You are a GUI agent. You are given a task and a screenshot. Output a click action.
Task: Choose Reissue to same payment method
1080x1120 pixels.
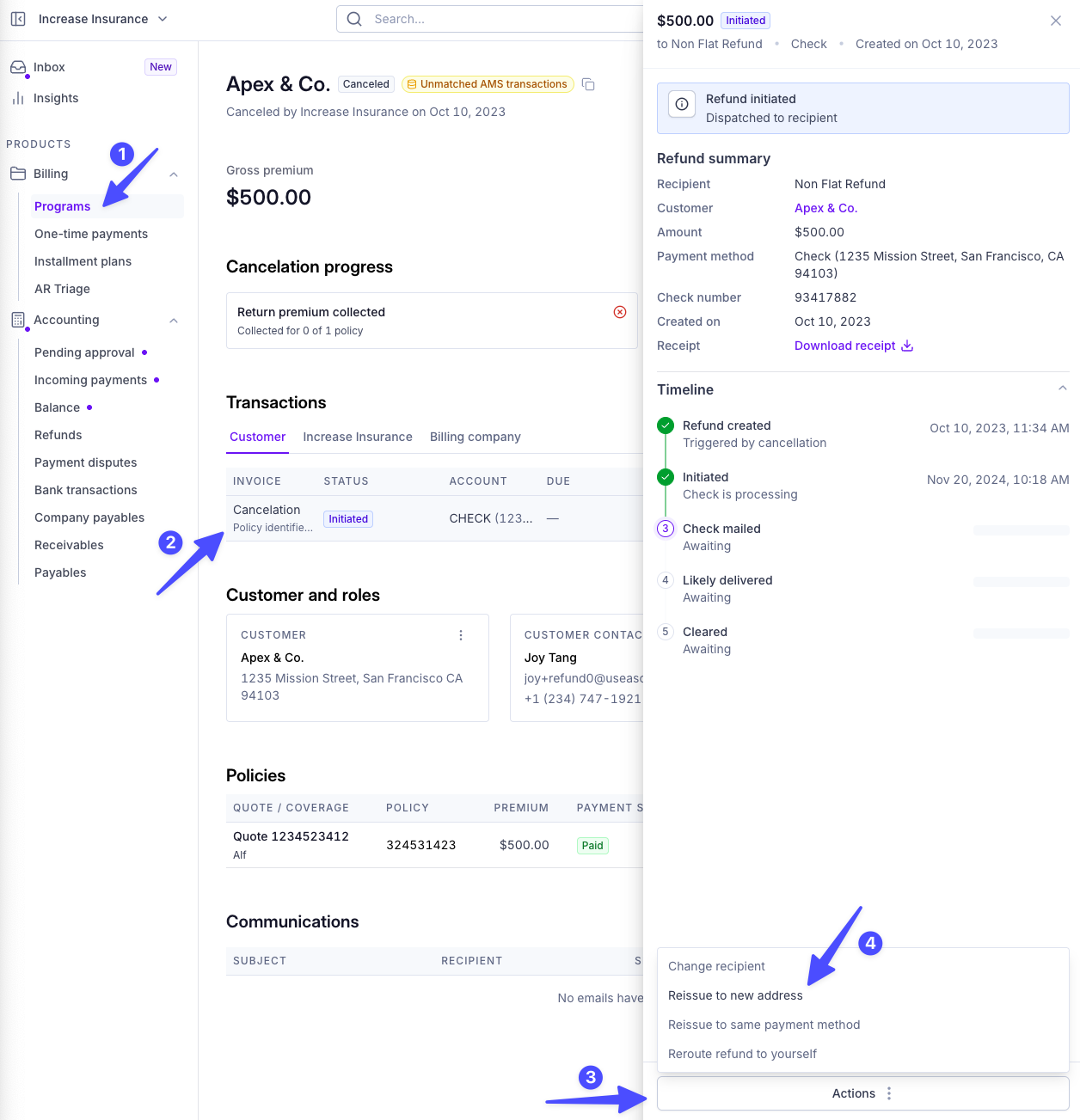pos(862,1025)
